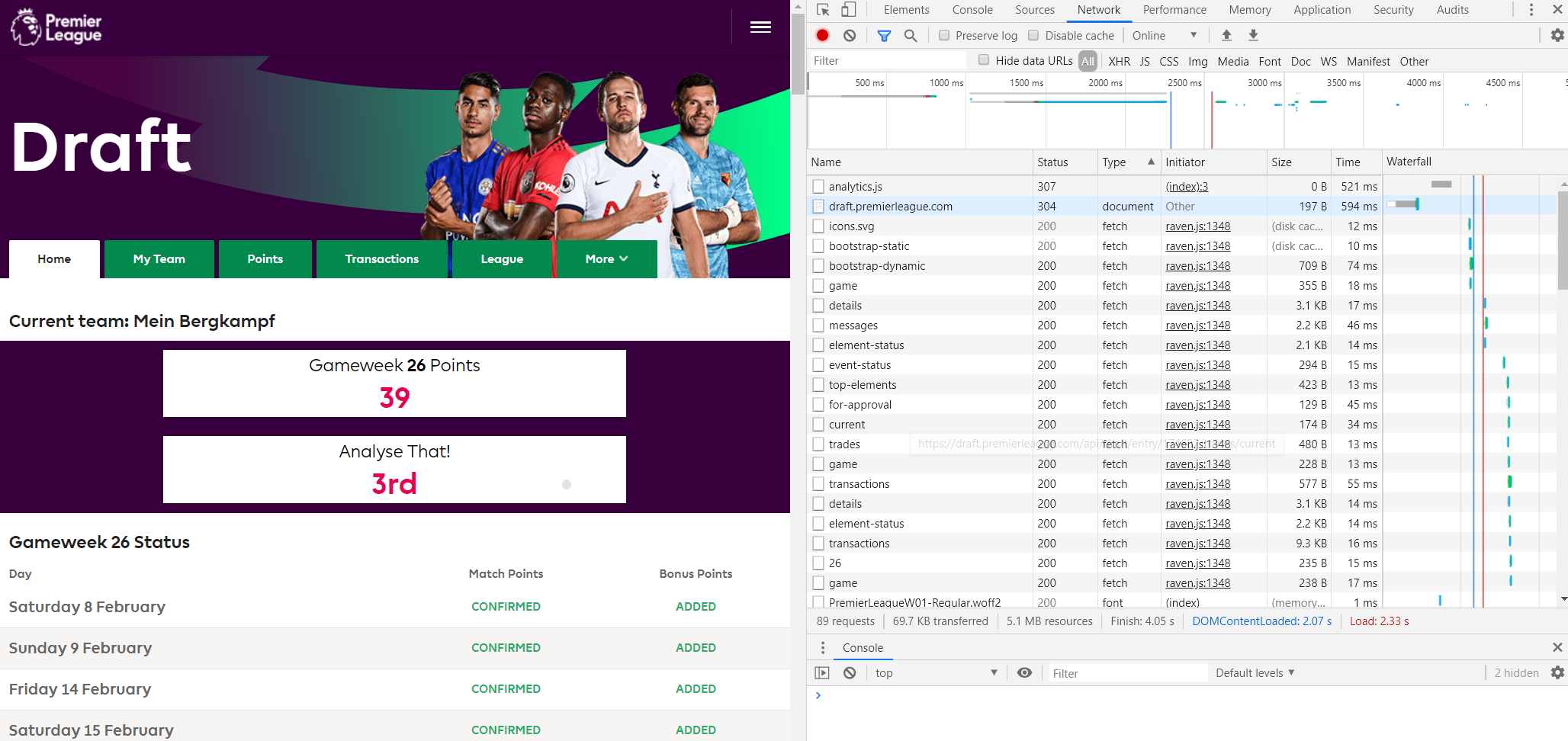This screenshot has width=1568, height=741.
Task: Click the '2 hidden' console messages label
Action: pyautogui.click(x=1516, y=672)
